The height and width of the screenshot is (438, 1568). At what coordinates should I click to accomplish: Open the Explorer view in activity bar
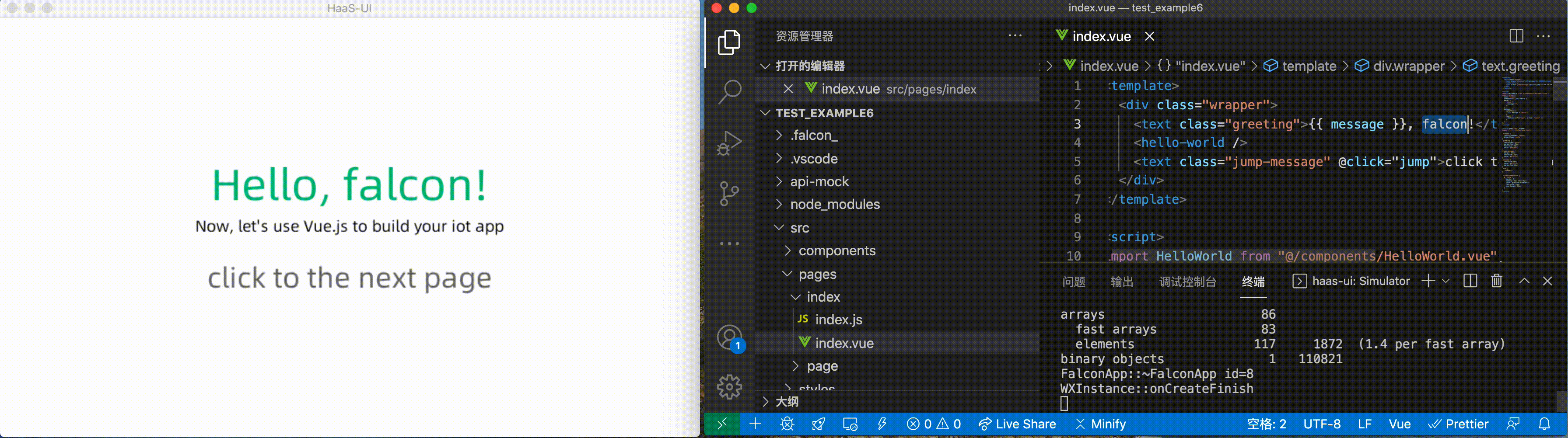click(729, 42)
